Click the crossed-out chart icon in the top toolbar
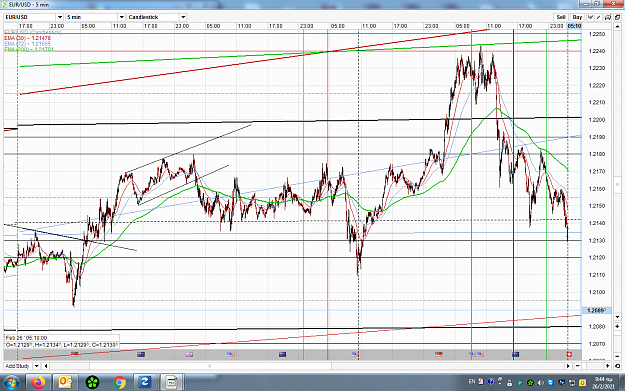The width and height of the screenshot is (625, 391). (x=608, y=17)
